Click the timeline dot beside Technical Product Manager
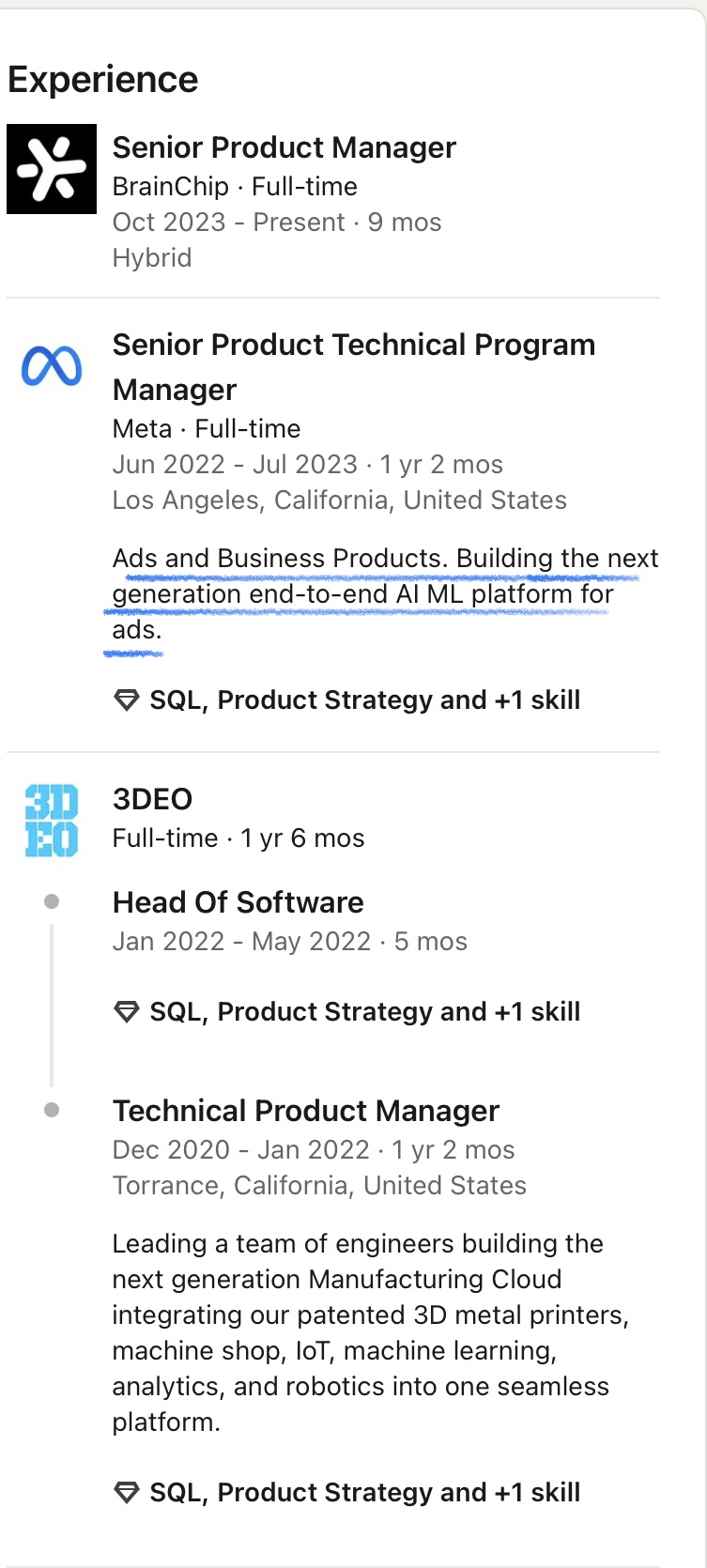The width and height of the screenshot is (707, 1568). pos(52,1111)
